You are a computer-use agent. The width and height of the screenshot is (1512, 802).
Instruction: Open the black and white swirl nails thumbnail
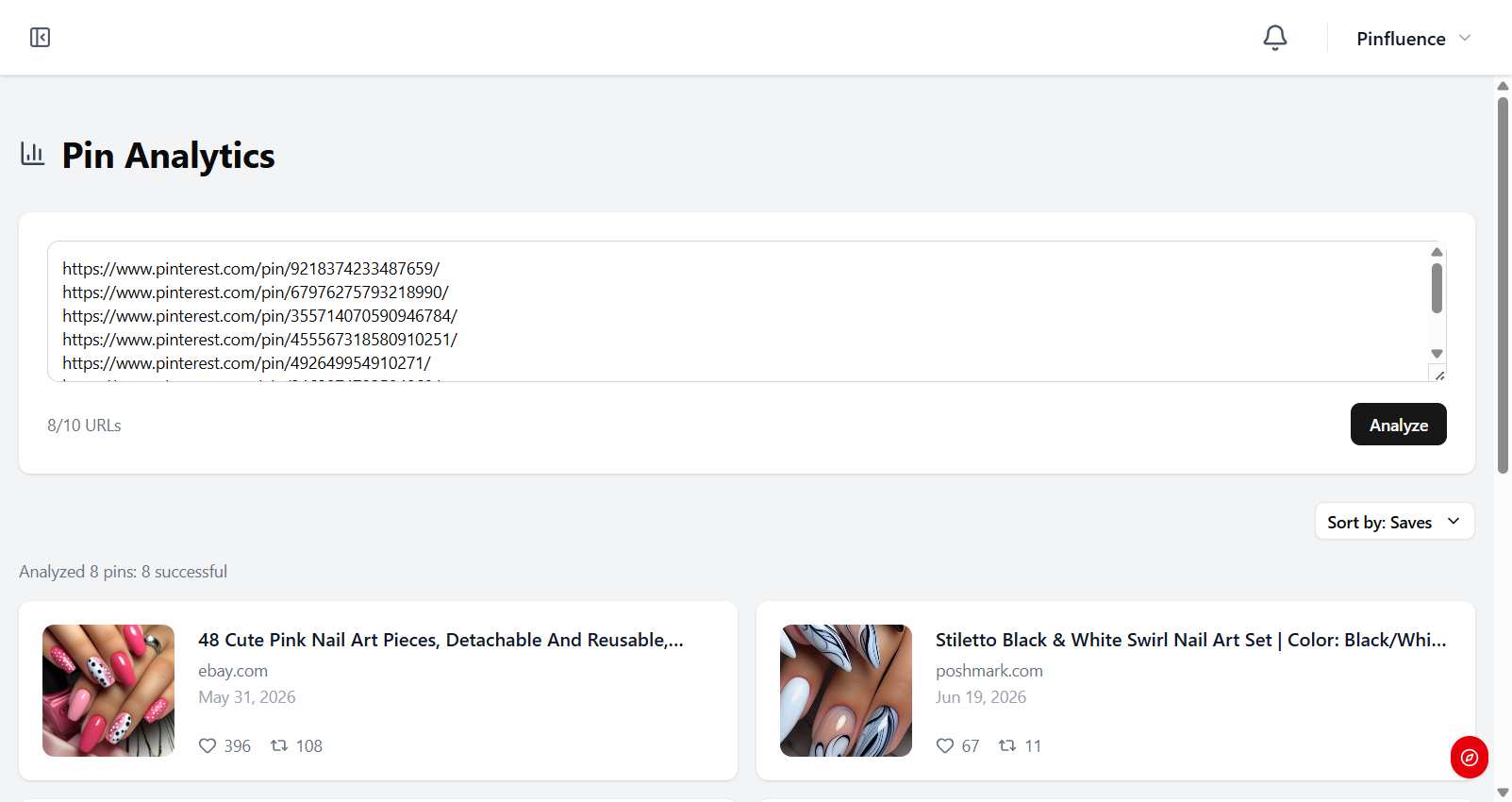pos(846,691)
